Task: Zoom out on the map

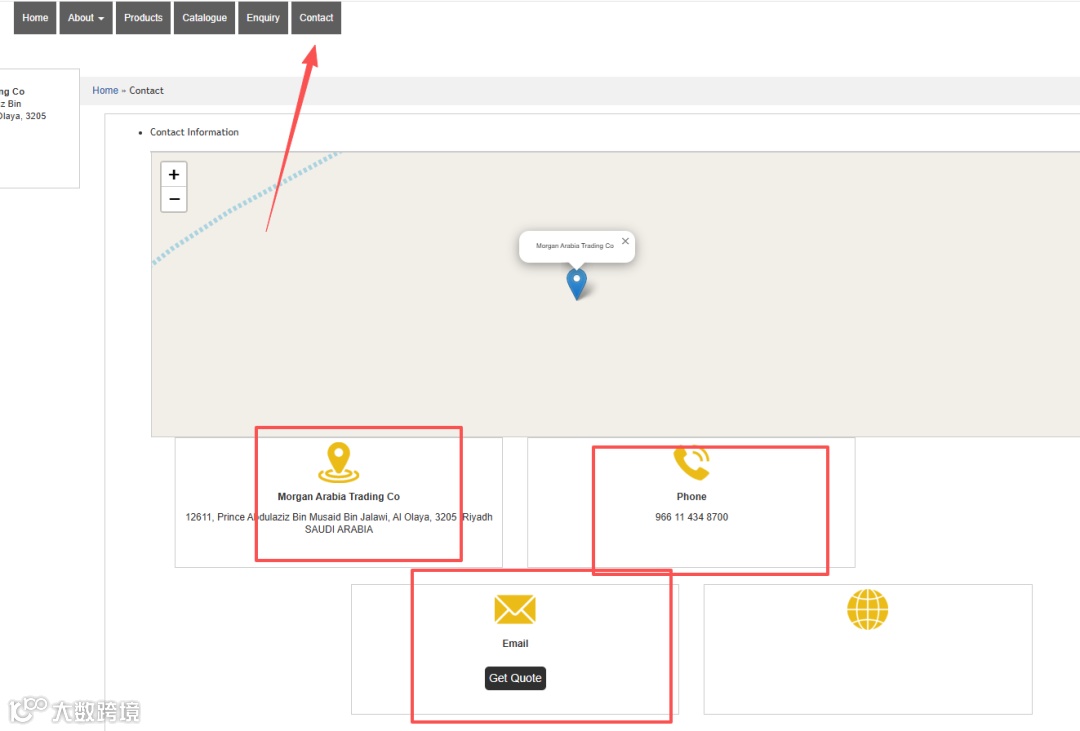Action: click(x=174, y=199)
